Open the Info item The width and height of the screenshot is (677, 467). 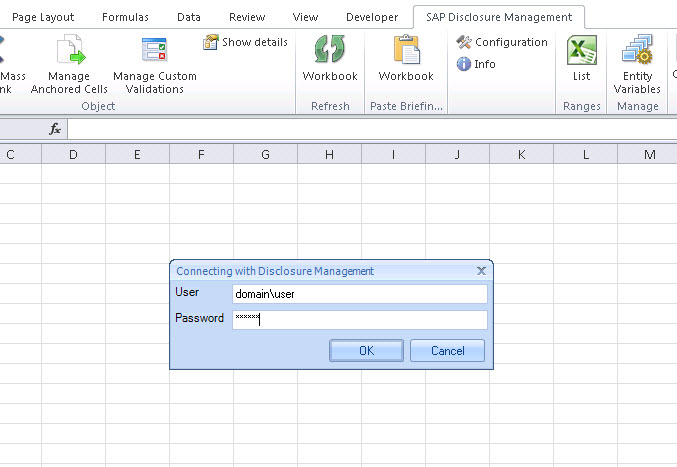point(476,64)
